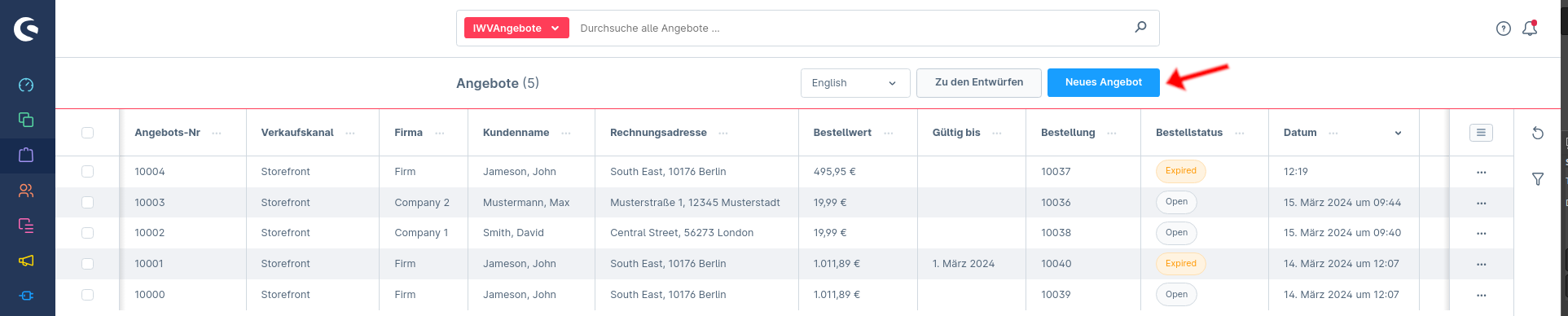
Task: Open Bestellung column options dots
Action: pos(1112,134)
